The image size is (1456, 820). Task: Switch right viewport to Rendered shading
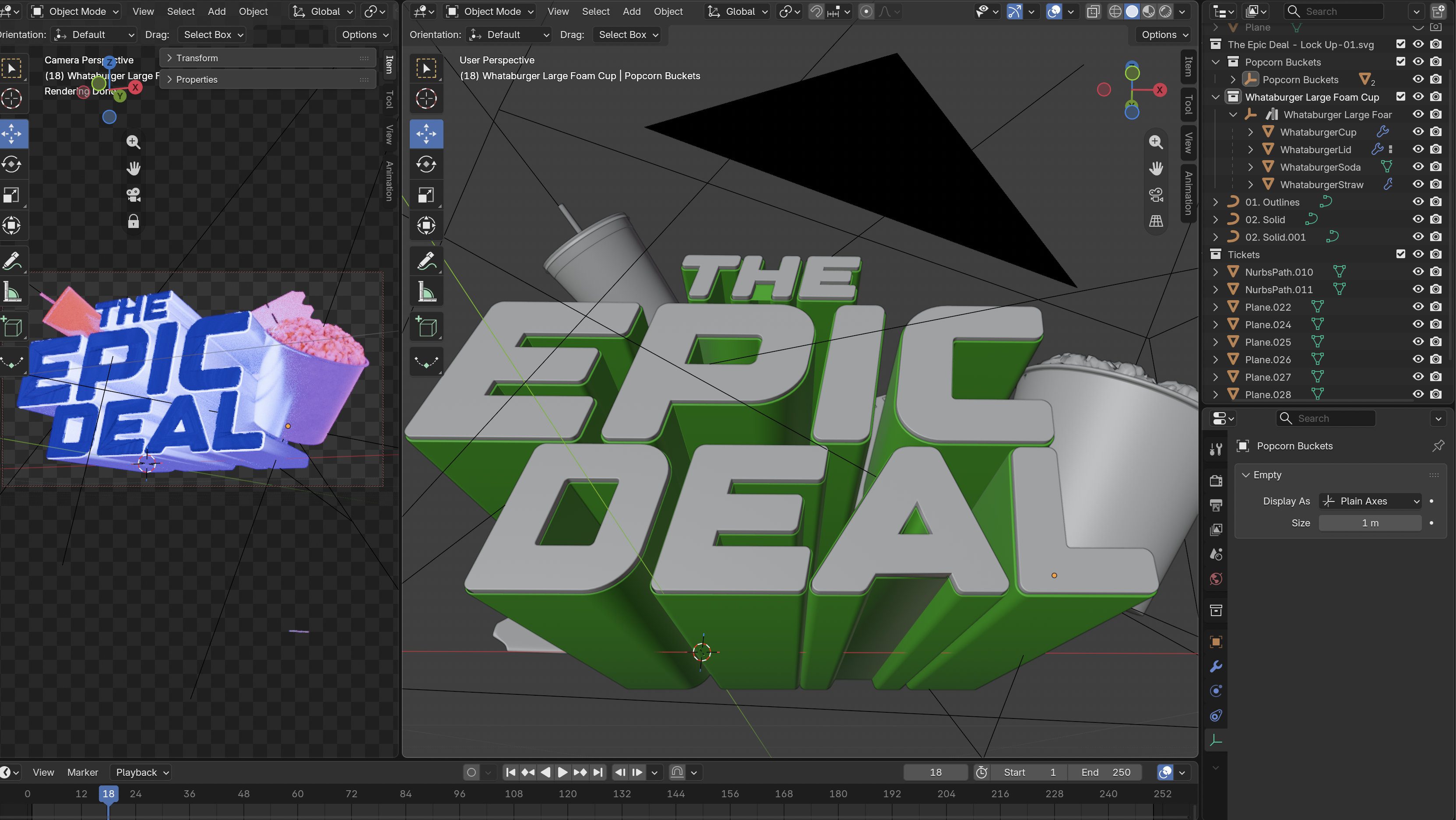click(x=1165, y=11)
